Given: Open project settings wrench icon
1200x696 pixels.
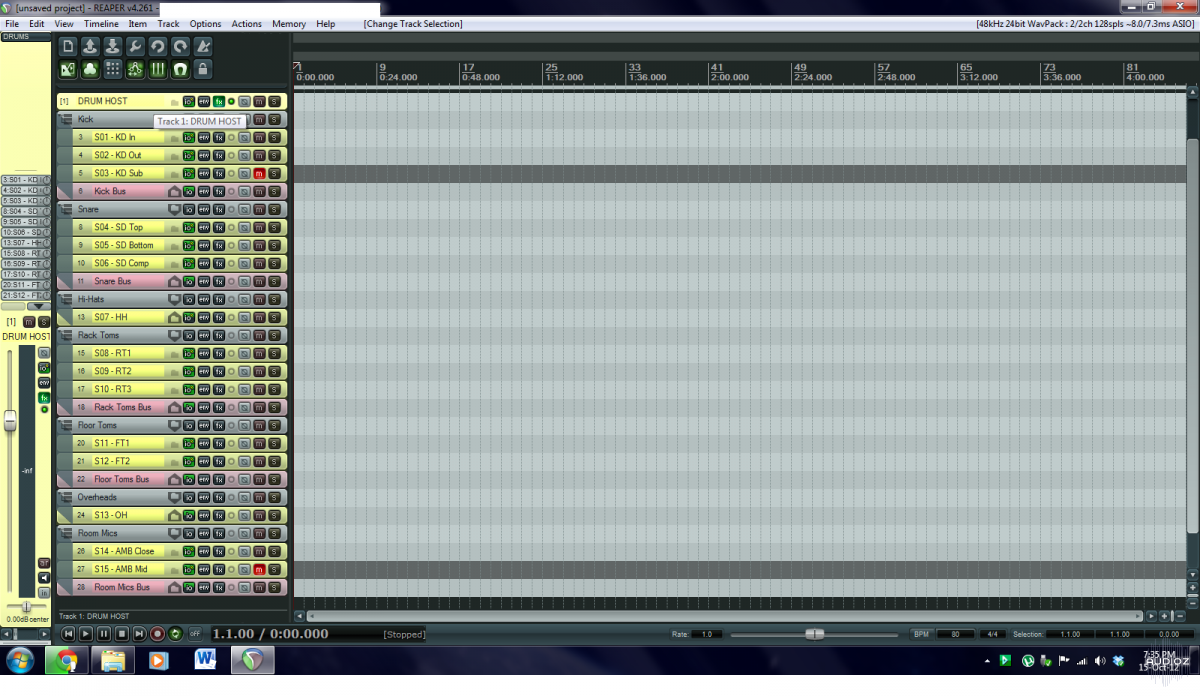Looking at the screenshot, I should point(135,46).
